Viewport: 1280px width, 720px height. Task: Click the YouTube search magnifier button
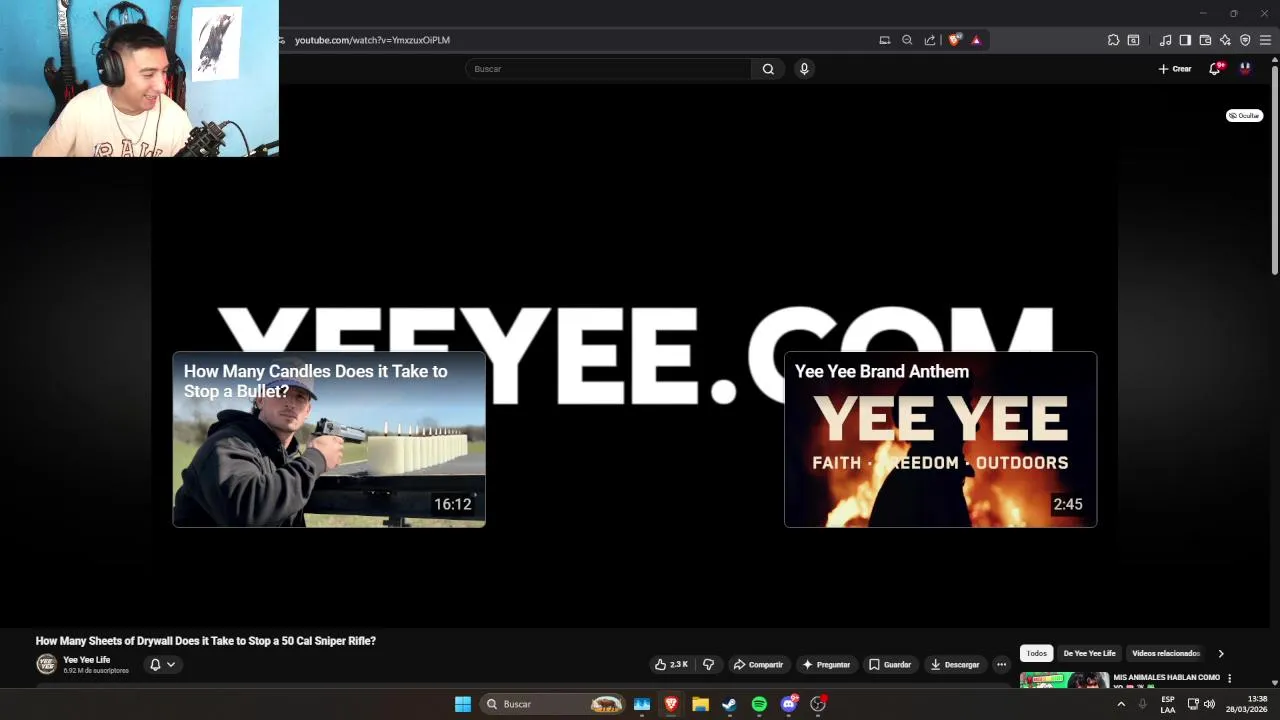coord(768,69)
